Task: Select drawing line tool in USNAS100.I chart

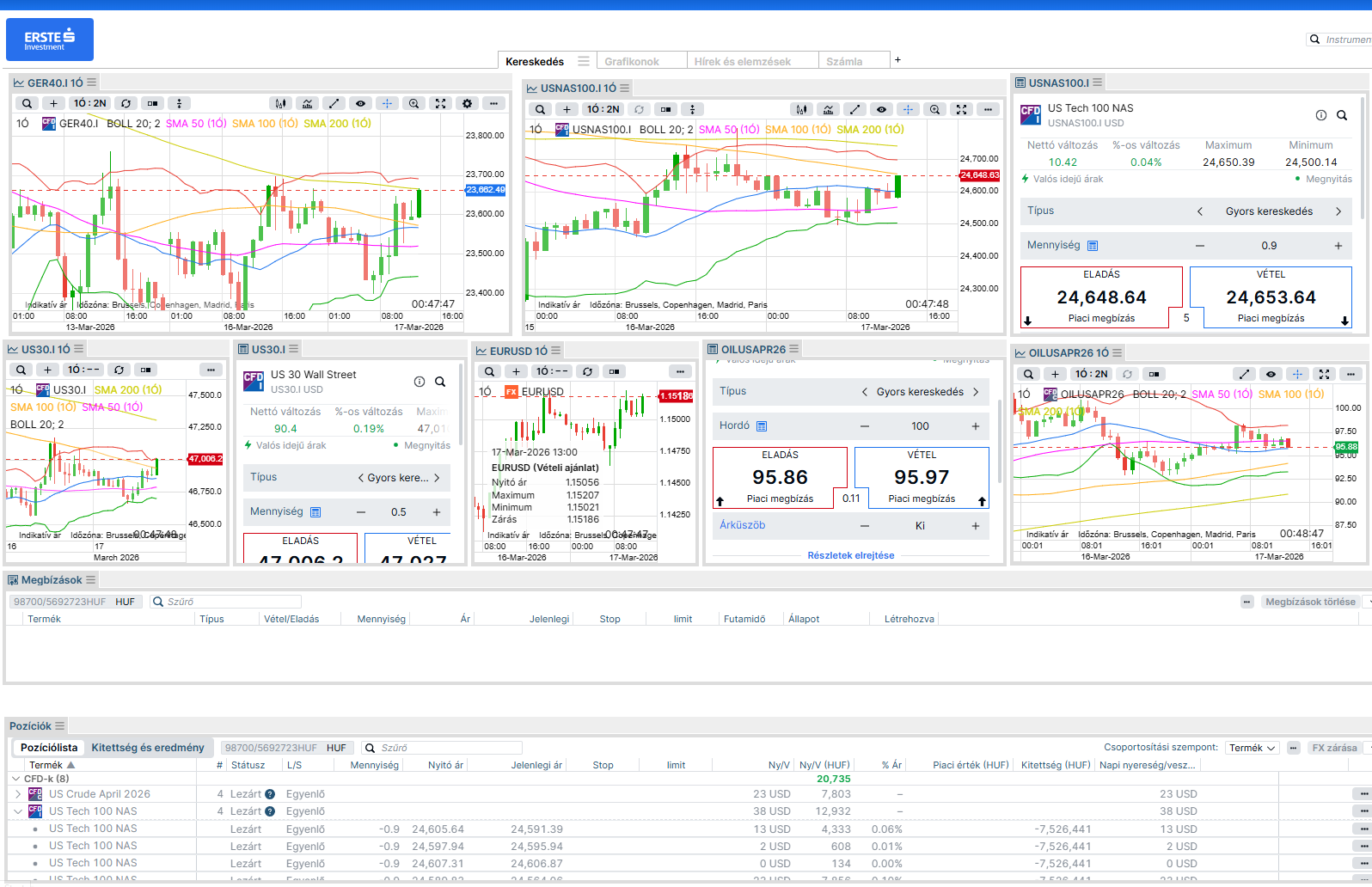Action: (854, 109)
